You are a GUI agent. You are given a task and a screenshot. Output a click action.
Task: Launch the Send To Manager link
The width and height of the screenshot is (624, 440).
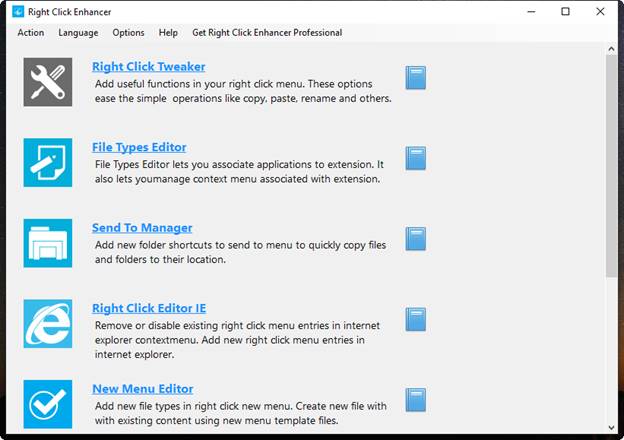coord(142,228)
